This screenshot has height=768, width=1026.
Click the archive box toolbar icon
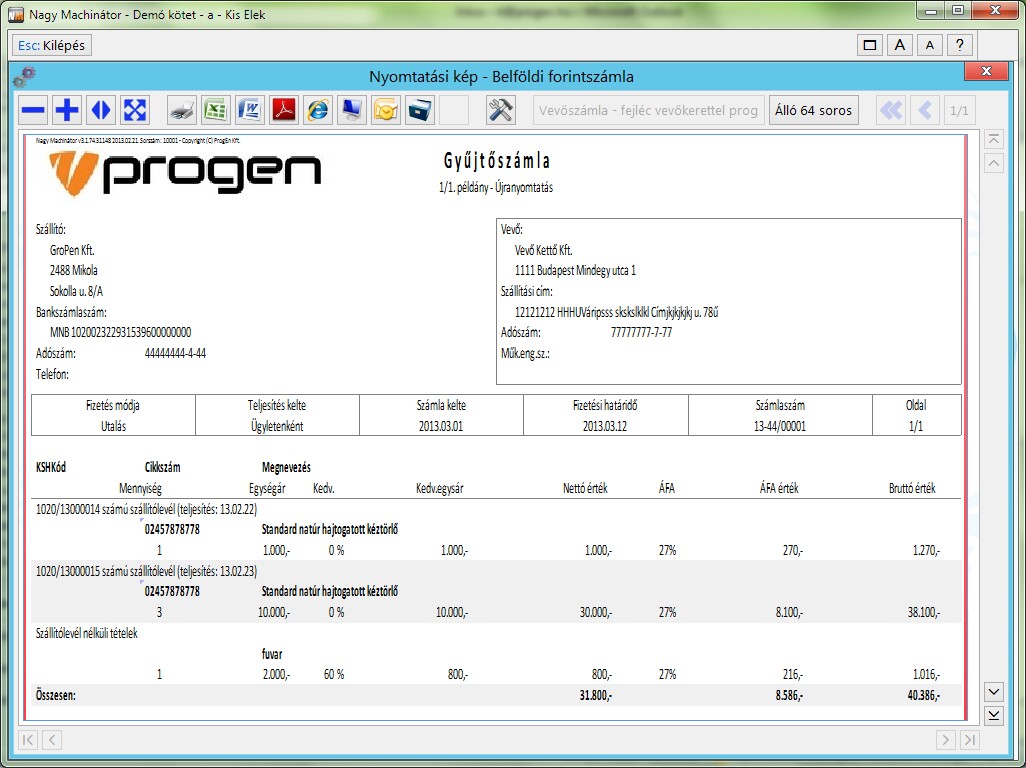tap(420, 110)
